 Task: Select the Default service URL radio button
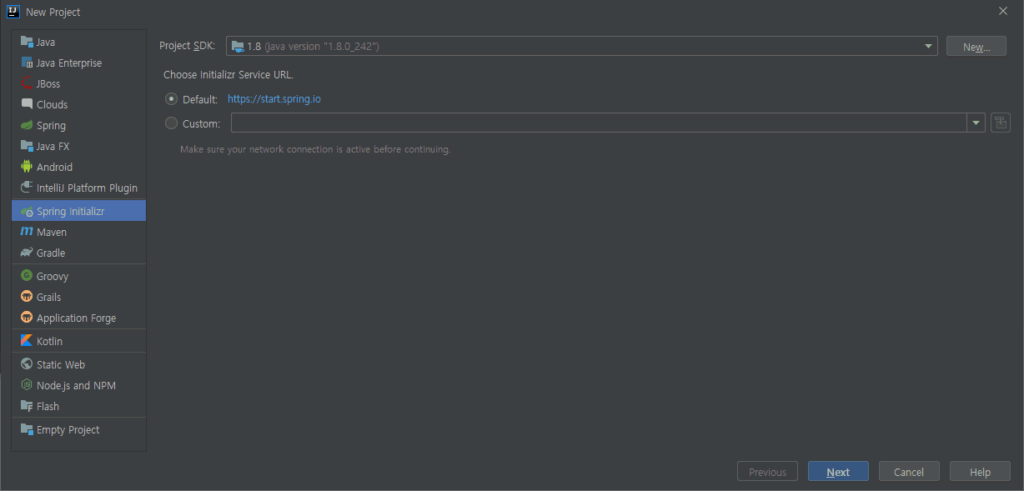(x=171, y=99)
